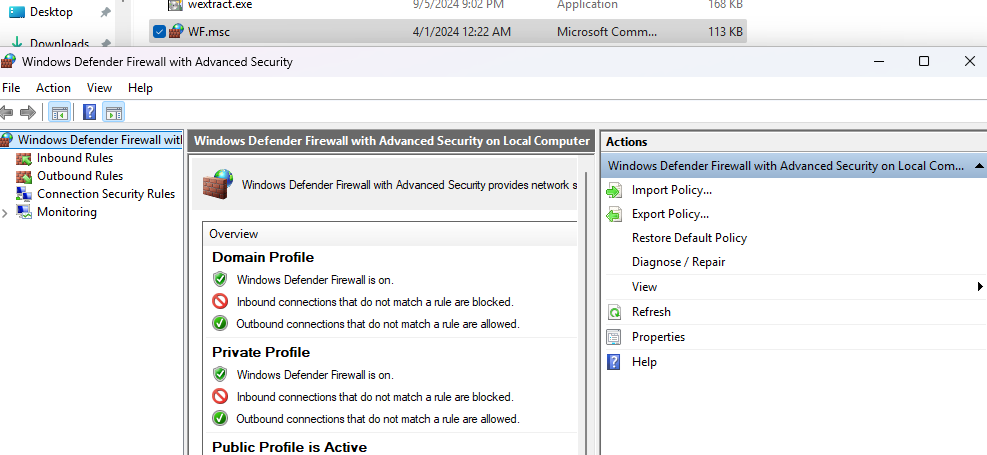Open the File menu
Screen dimensions: 987x455
pos(11,88)
